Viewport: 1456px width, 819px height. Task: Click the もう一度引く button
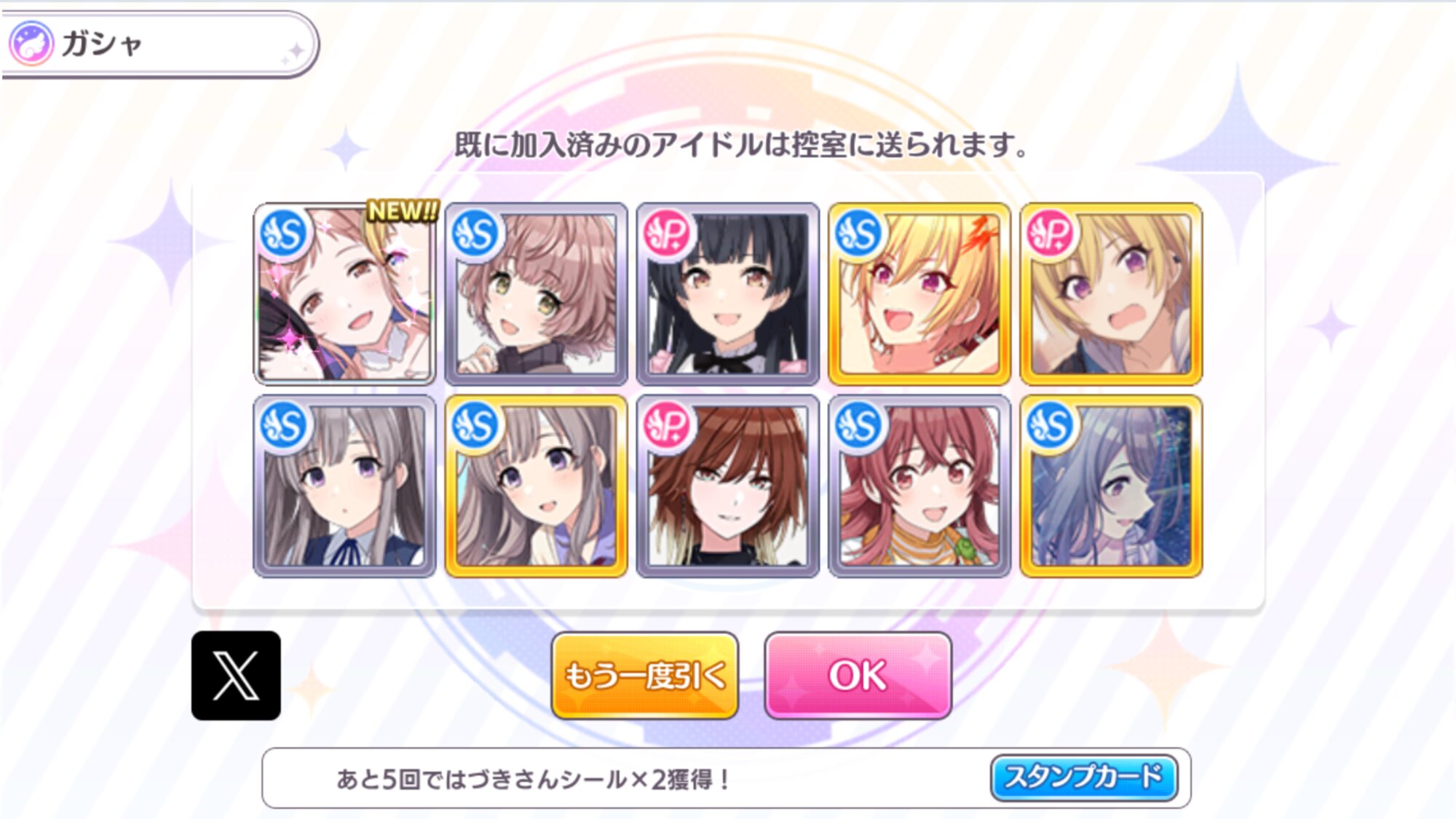[x=645, y=676]
